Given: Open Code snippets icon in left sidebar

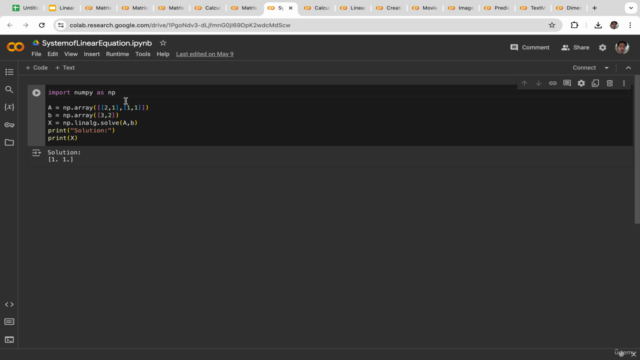Looking at the screenshot, I should 9,304.
